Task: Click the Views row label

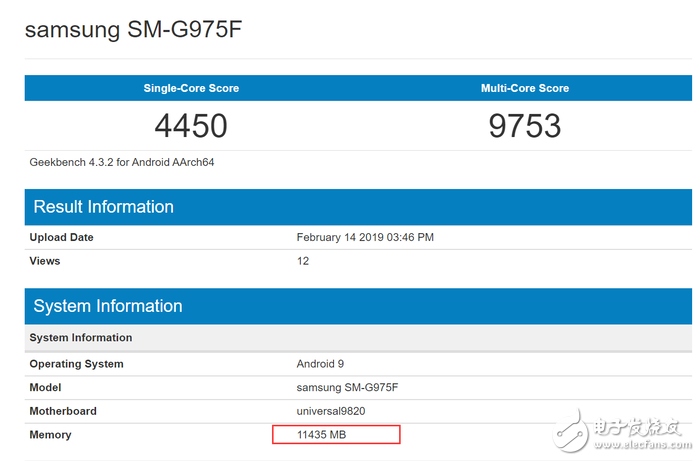Action: click(45, 261)
